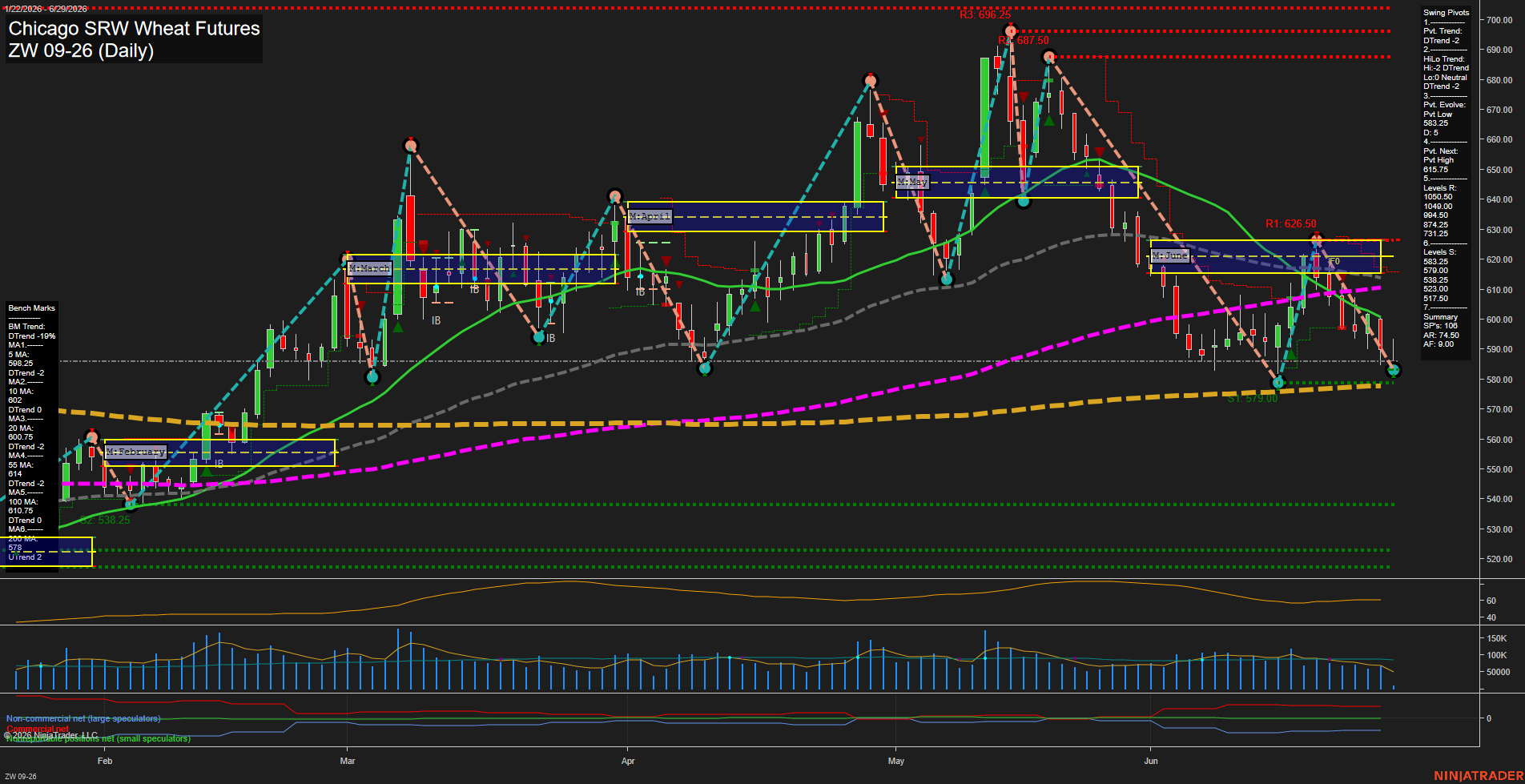The height and width of the screenshot is (784, 1525).
Task: Select the '5 MA:' benchmark entry
Action: point(18,355)
